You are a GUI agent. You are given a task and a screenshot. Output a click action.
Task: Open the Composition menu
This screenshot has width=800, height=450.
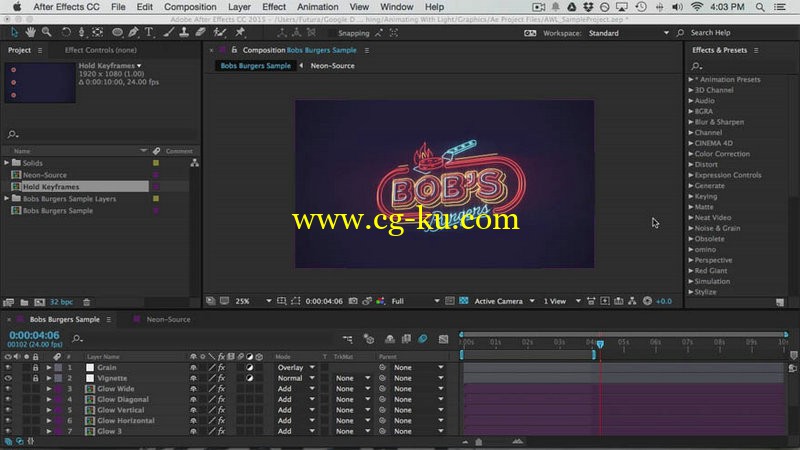190,7
